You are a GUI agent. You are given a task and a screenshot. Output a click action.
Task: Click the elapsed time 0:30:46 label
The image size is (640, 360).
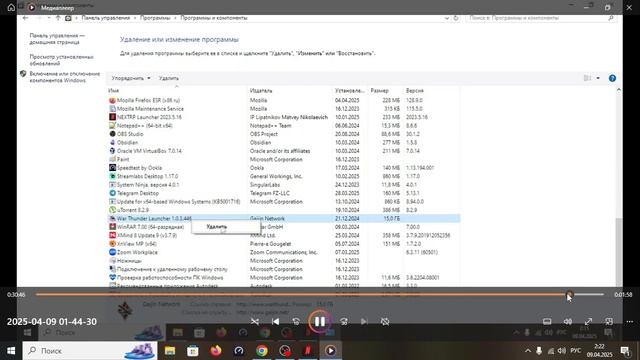coord(16,295)
